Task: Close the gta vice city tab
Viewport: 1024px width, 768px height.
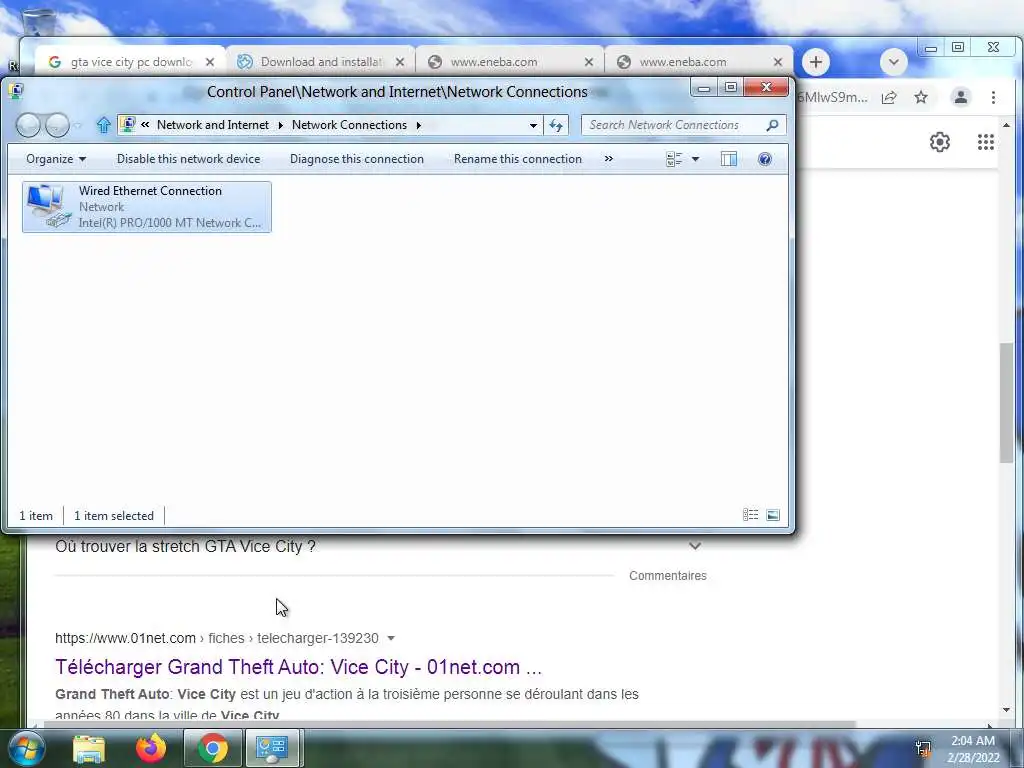Action: pos(210,62)
